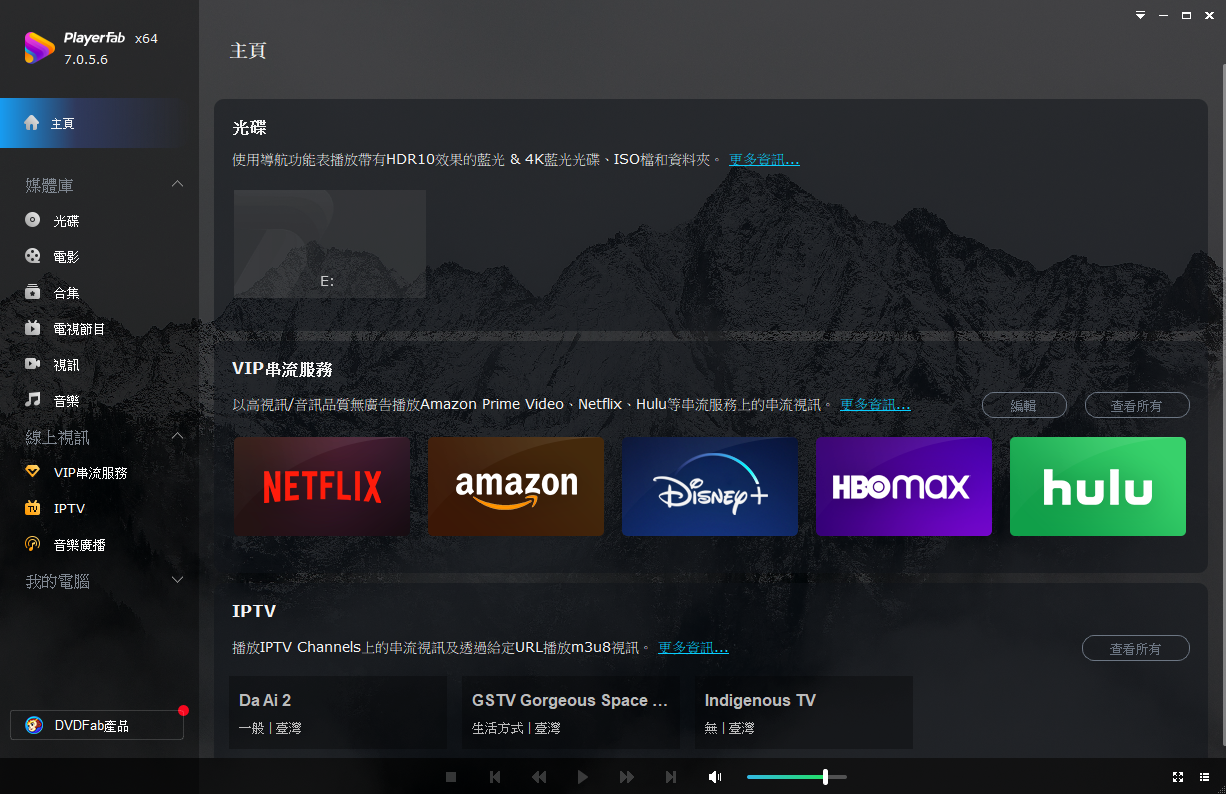The height and width of the screenshot is (794, 1226).
Task: Open 更多資訊 link in 光碟 section
Action: click(x=764, y=159)
